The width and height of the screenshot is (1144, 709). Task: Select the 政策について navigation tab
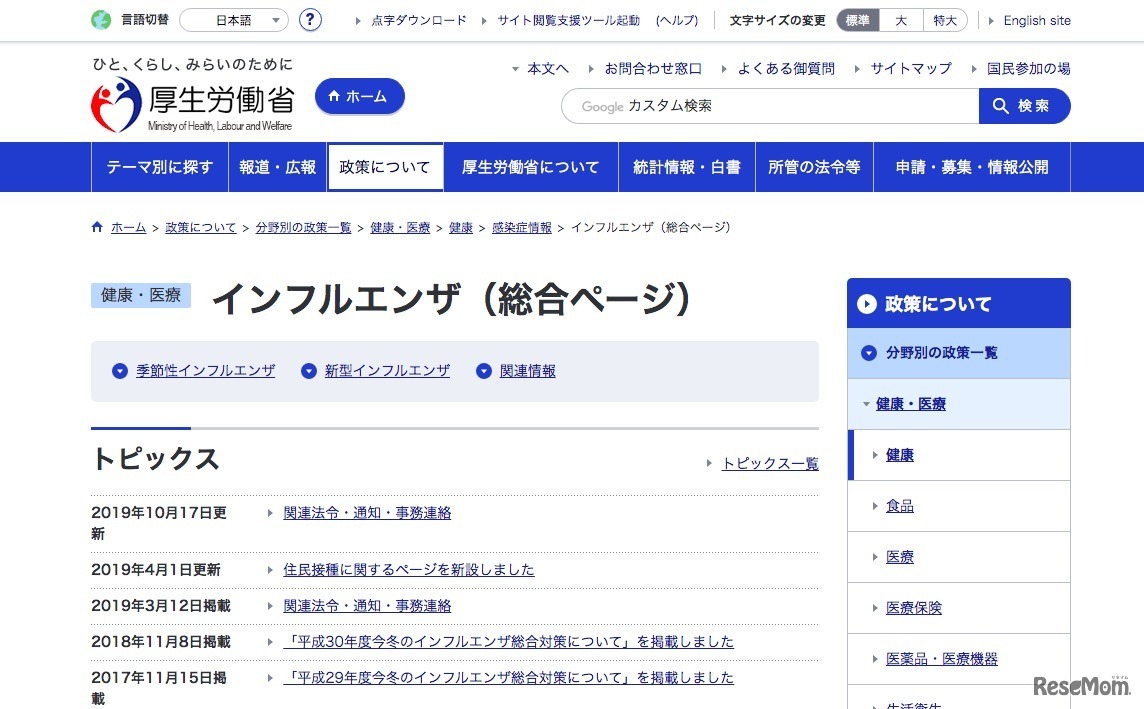[385, 167]
